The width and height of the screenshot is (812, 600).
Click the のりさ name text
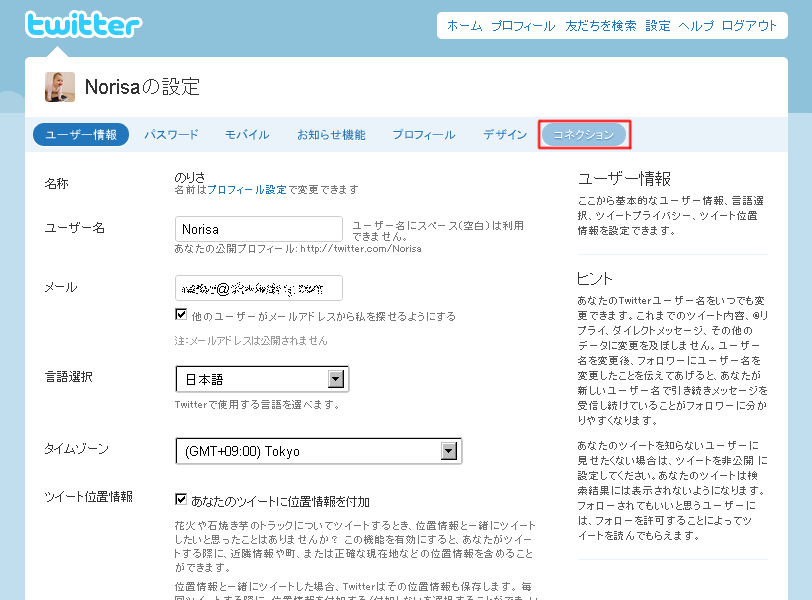pyautogui.click(x=190, y=178)
